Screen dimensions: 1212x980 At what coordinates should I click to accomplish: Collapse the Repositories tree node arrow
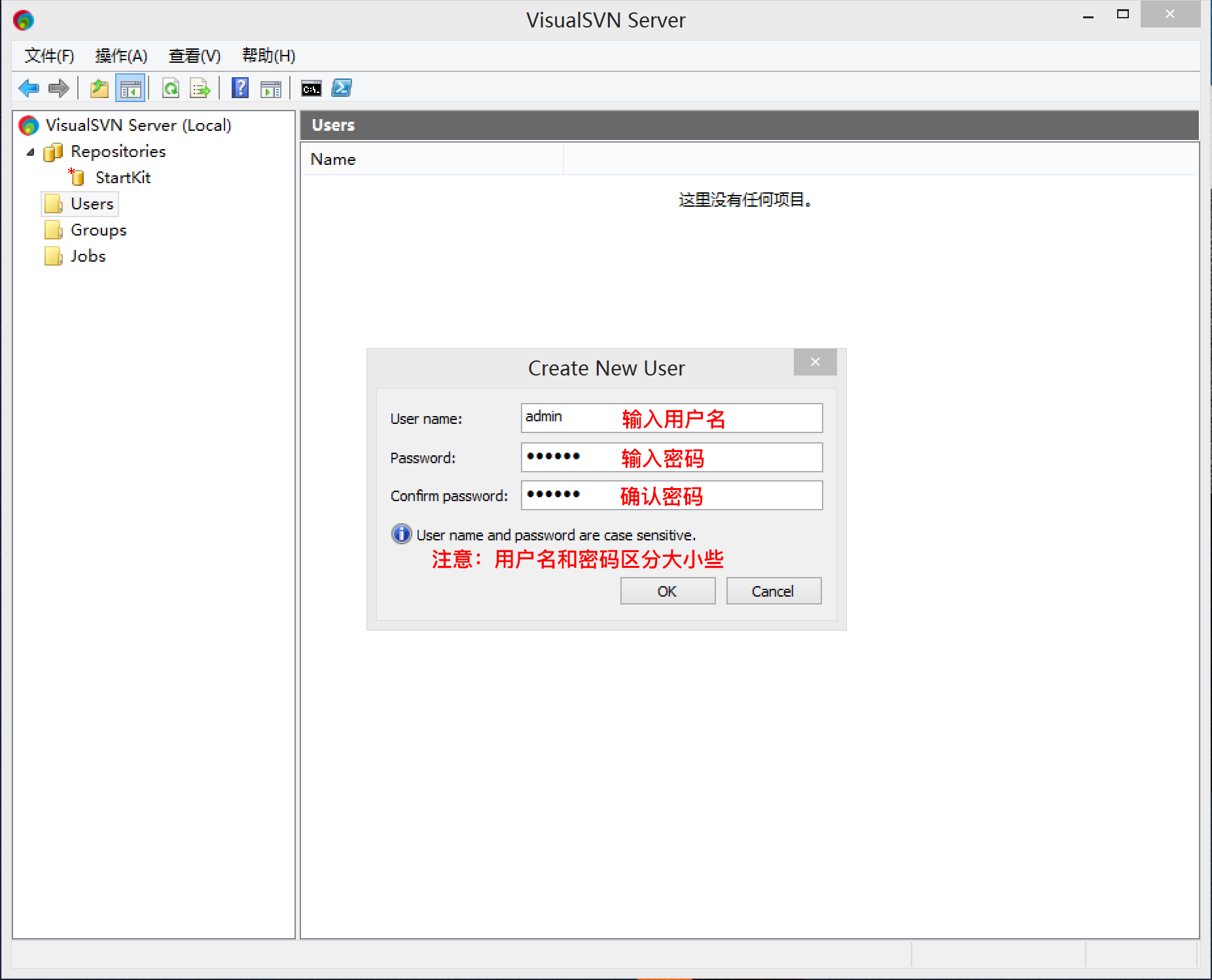[x=30, y=152]
